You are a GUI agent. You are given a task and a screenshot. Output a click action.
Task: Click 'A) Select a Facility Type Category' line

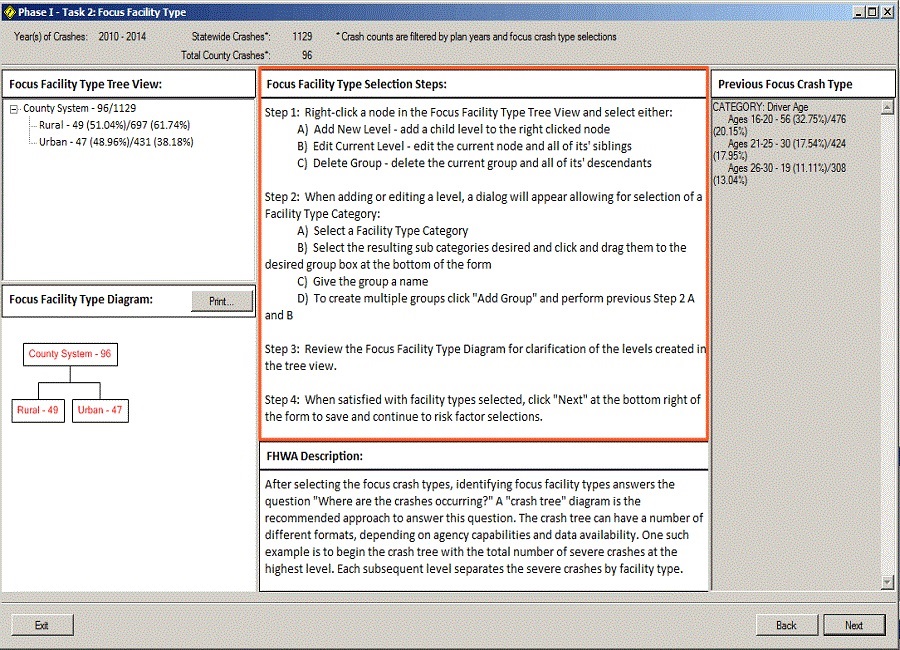(382, 231)
